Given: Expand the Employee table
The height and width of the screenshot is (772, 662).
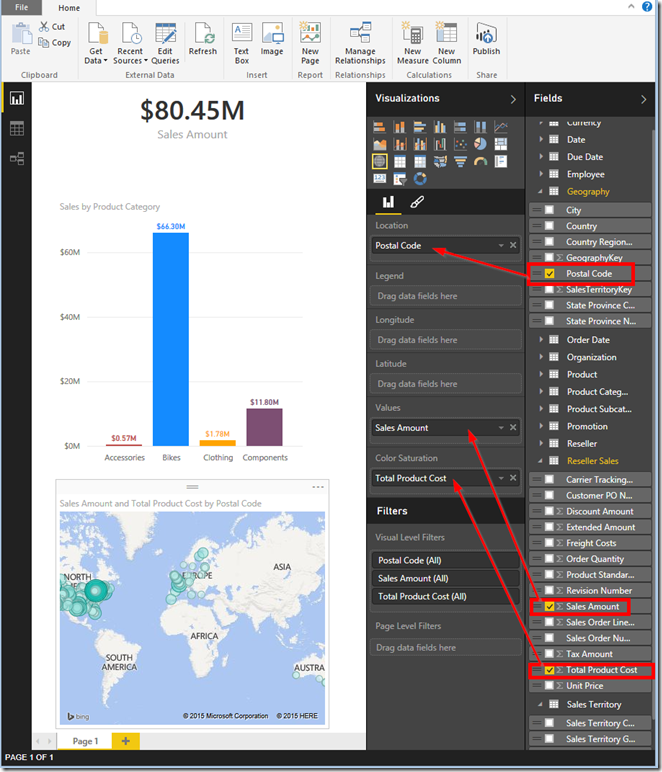Looking at the screenshot, I should pos(540,174).
